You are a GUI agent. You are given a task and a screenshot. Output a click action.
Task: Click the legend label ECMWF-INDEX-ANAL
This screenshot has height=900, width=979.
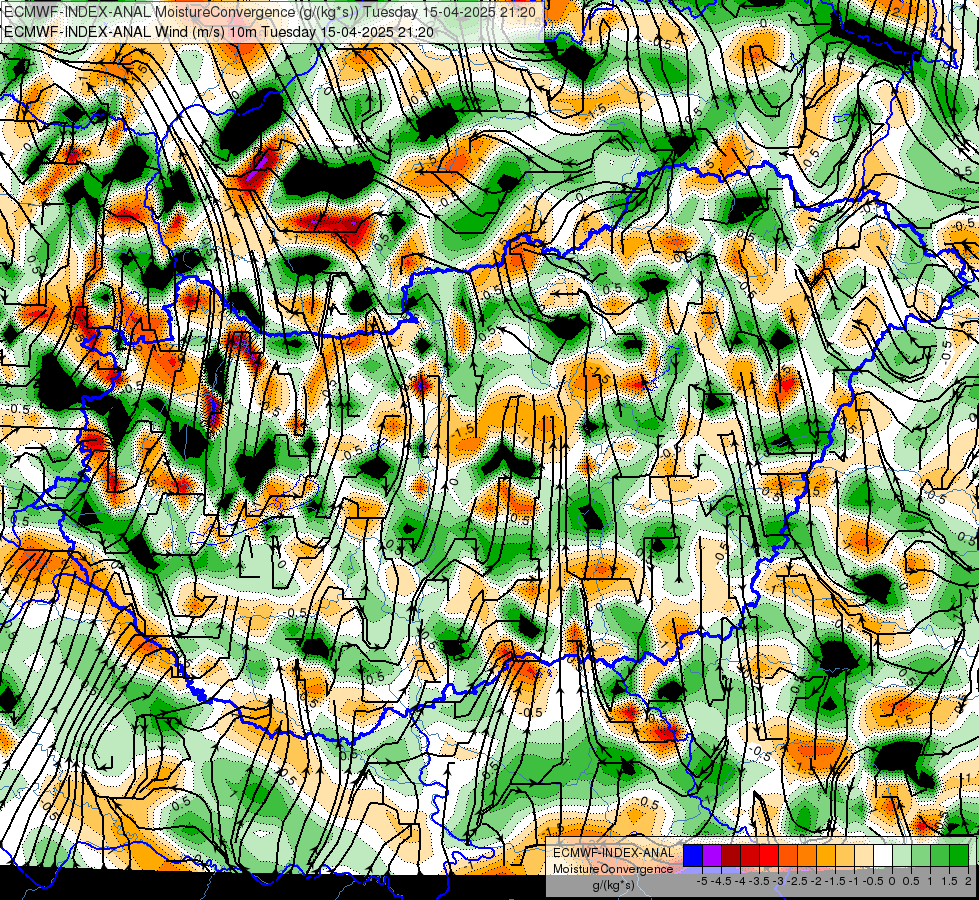pos(613,853)
